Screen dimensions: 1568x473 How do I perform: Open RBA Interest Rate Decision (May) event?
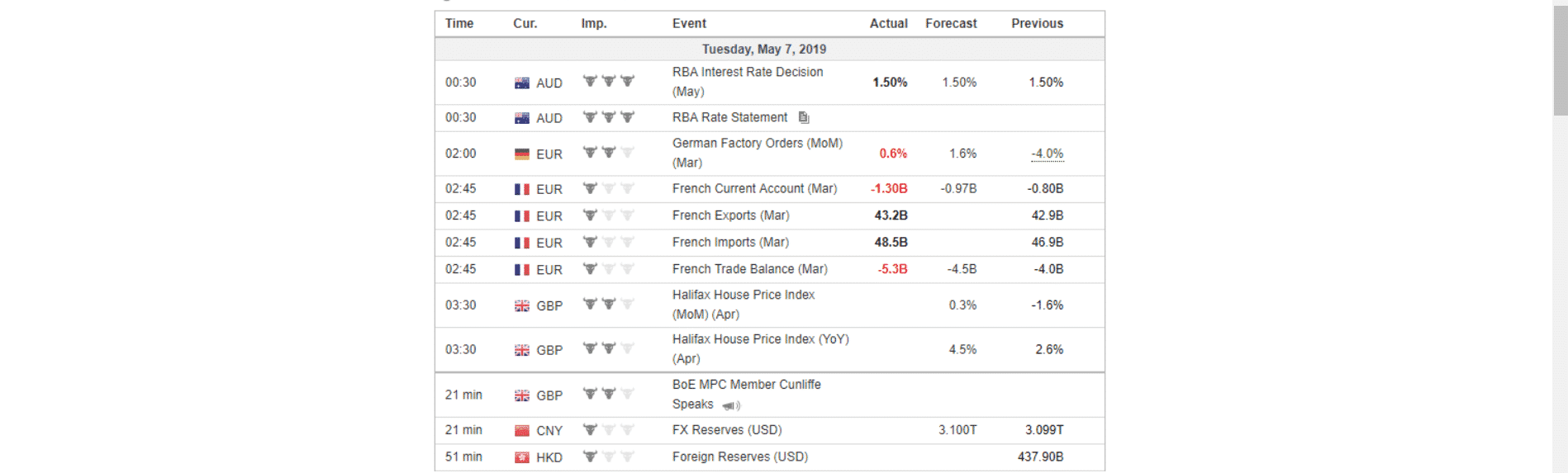coord(748,82)
